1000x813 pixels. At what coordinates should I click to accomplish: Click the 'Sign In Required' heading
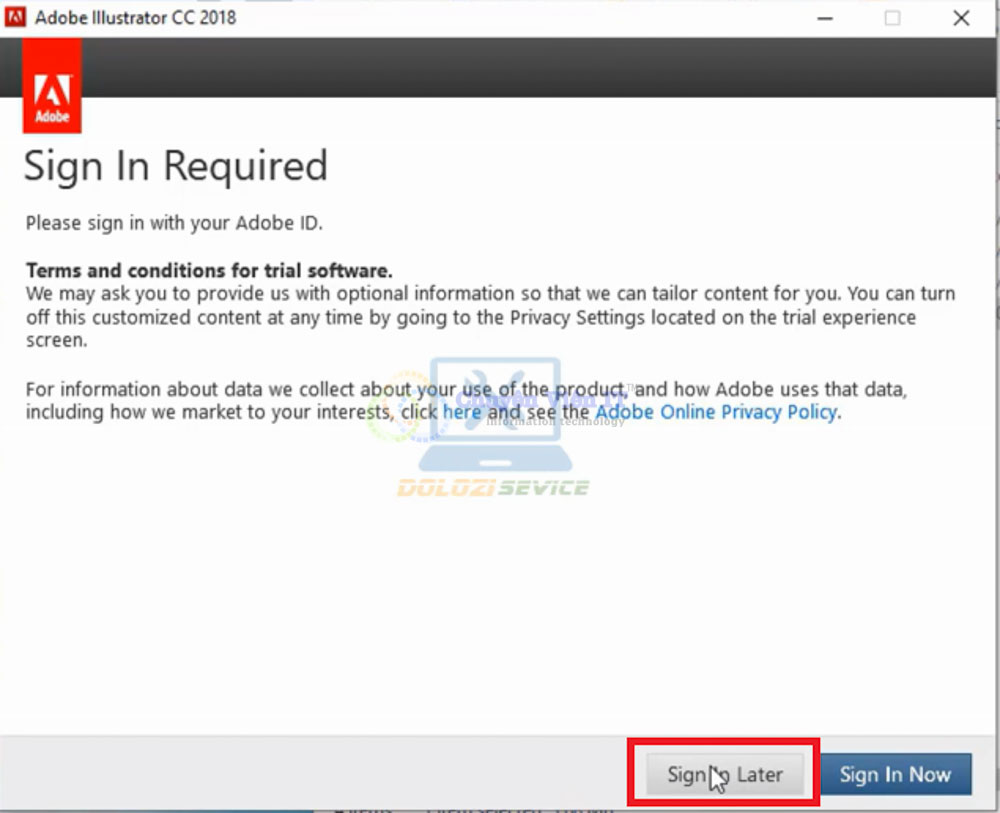176,166
